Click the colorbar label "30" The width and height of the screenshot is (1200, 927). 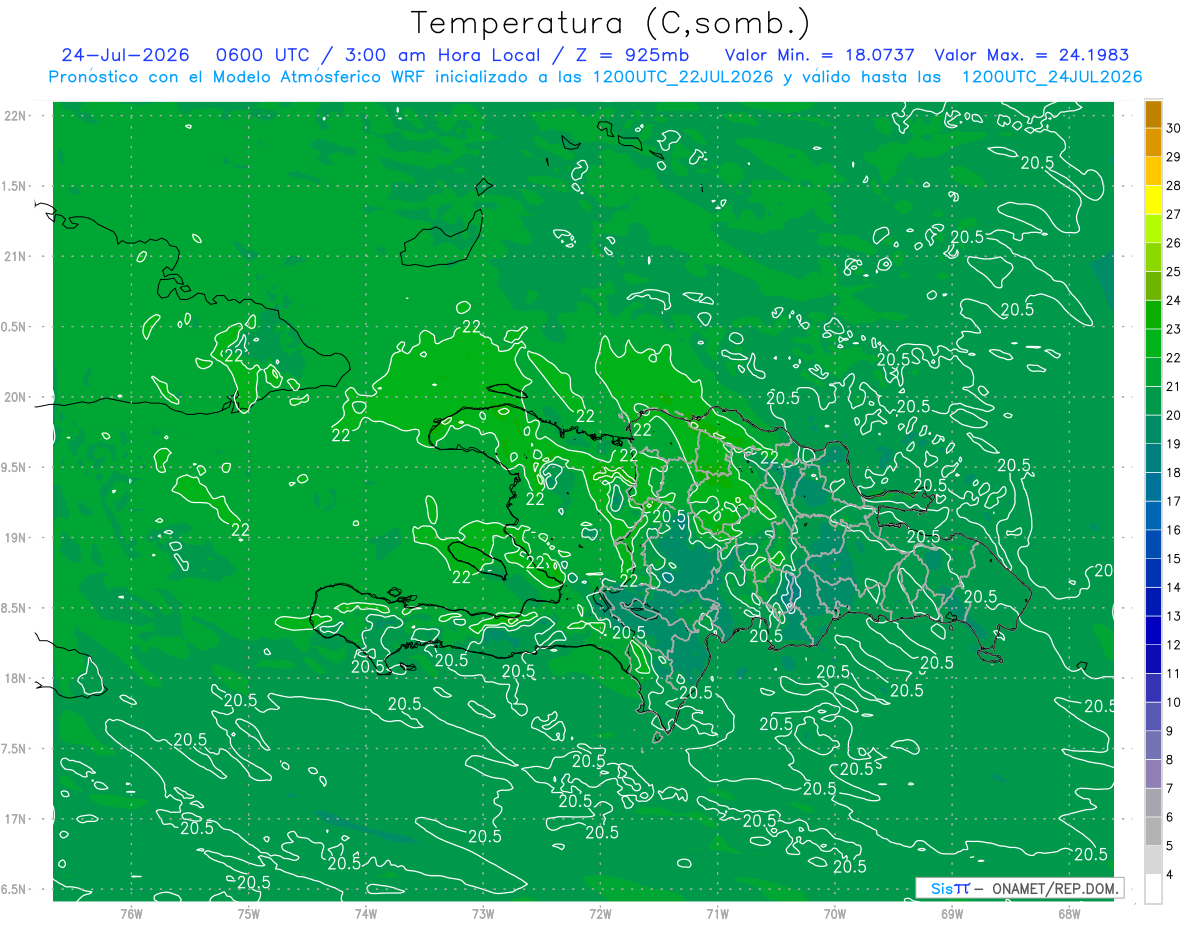tap(1174, 129)
